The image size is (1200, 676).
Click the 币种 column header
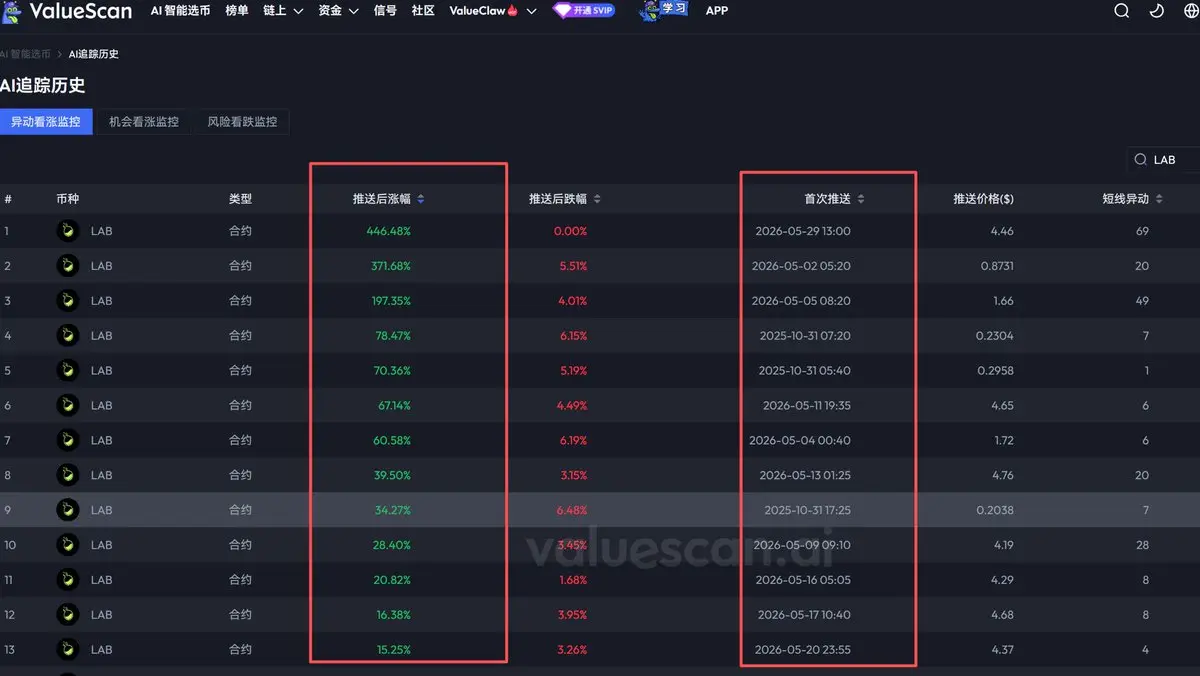click(x=68, y=199)
